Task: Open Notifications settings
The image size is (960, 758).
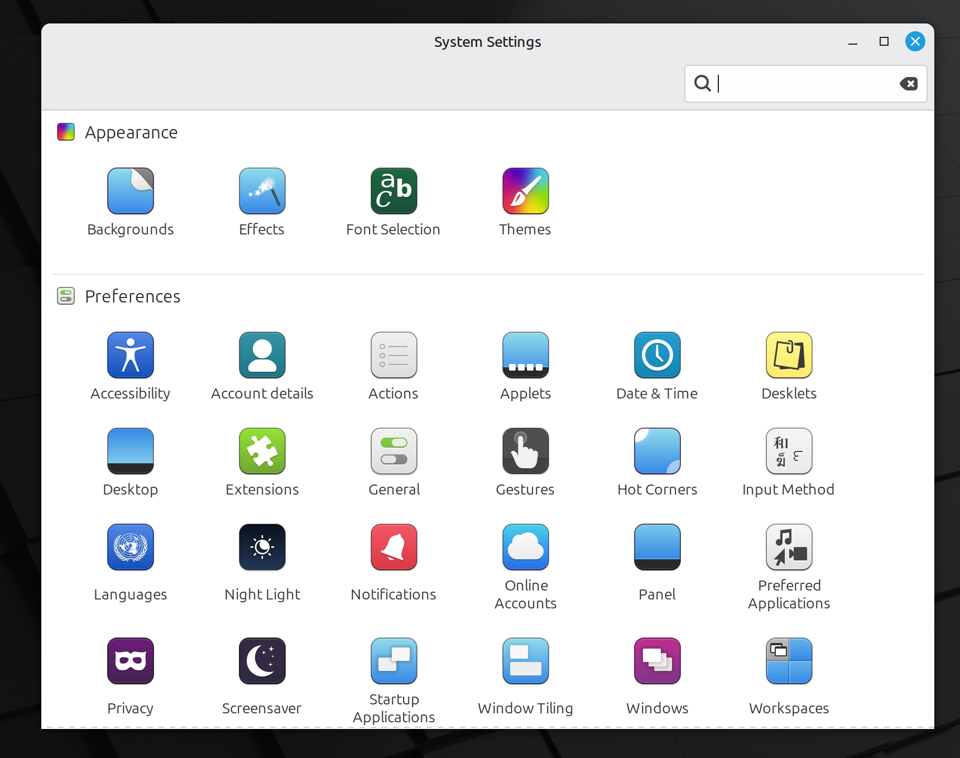Action: click(x=393, y=547)
